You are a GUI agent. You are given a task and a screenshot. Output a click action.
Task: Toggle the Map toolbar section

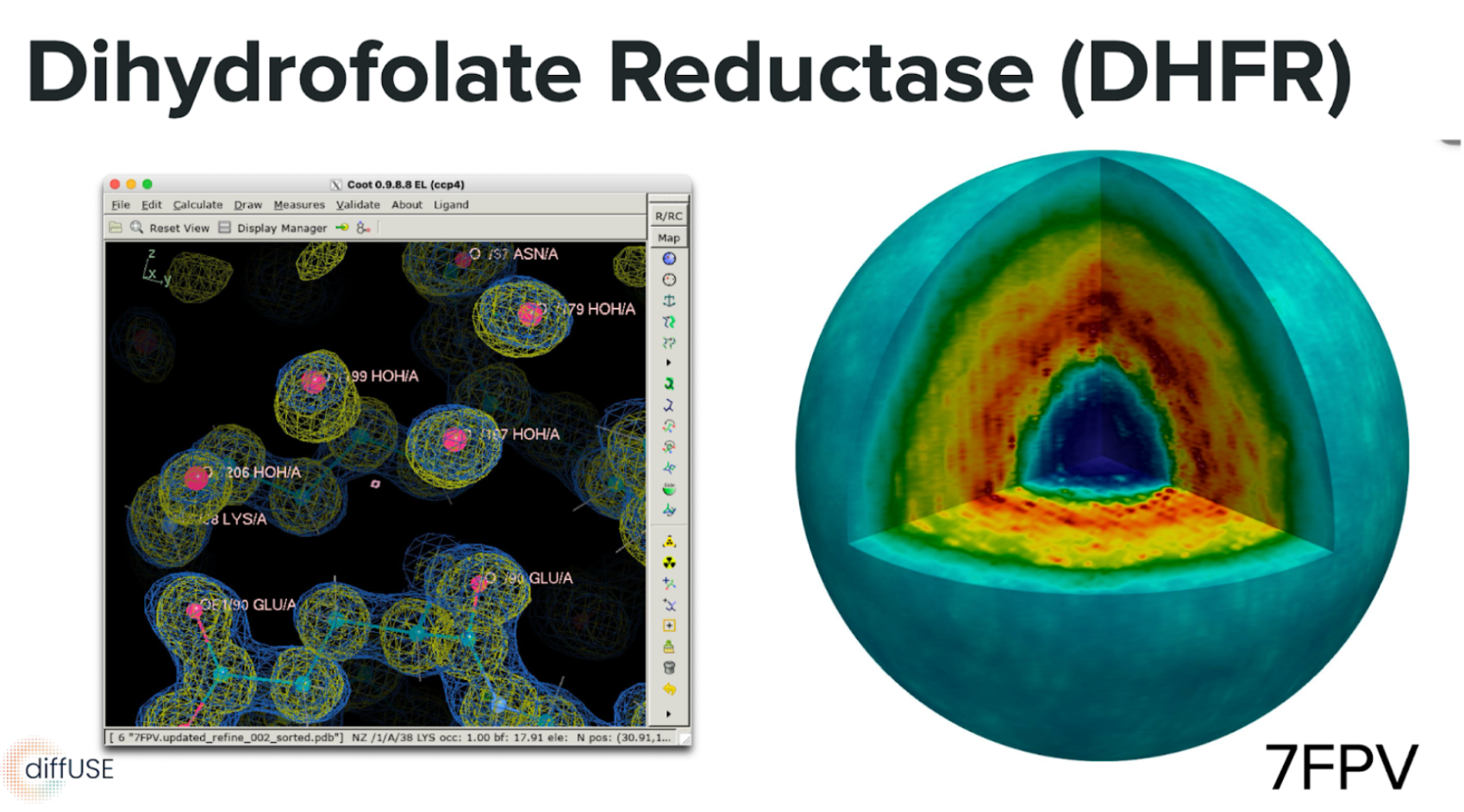point(669,238)
